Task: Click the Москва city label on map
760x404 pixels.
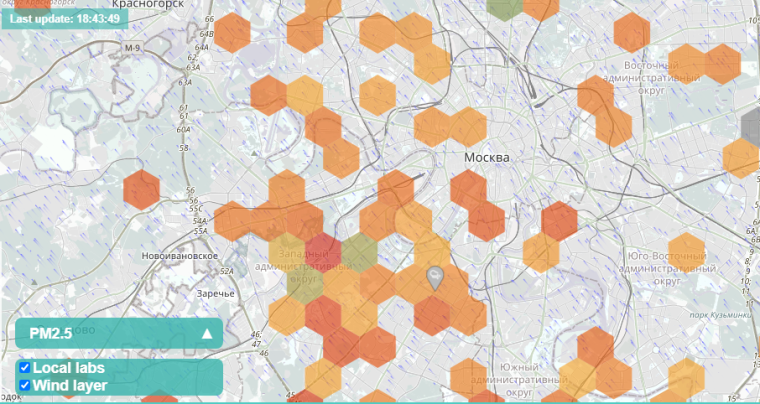Action: click(487, 158)
